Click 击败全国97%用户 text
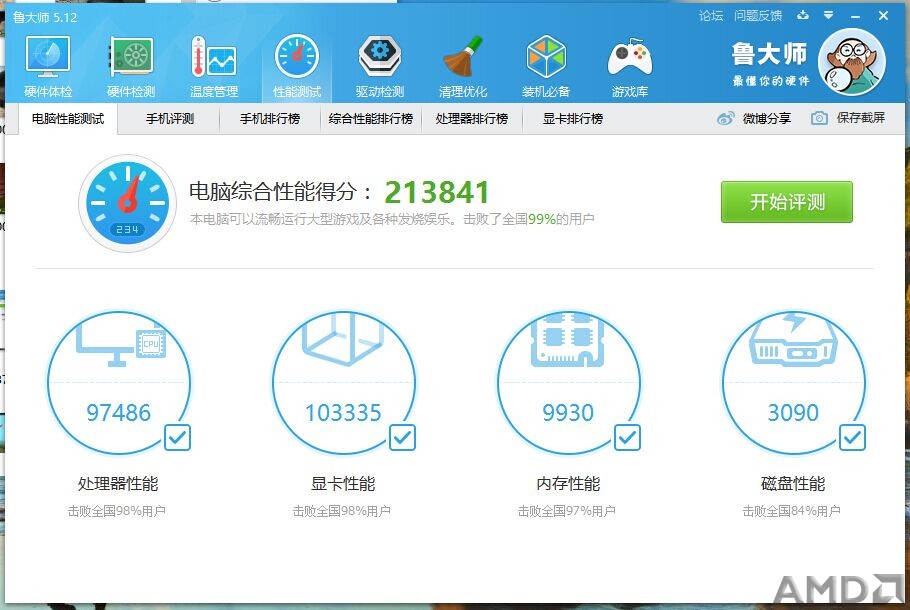The width and height of the screenshot is (910, 610). coord(566,511)
